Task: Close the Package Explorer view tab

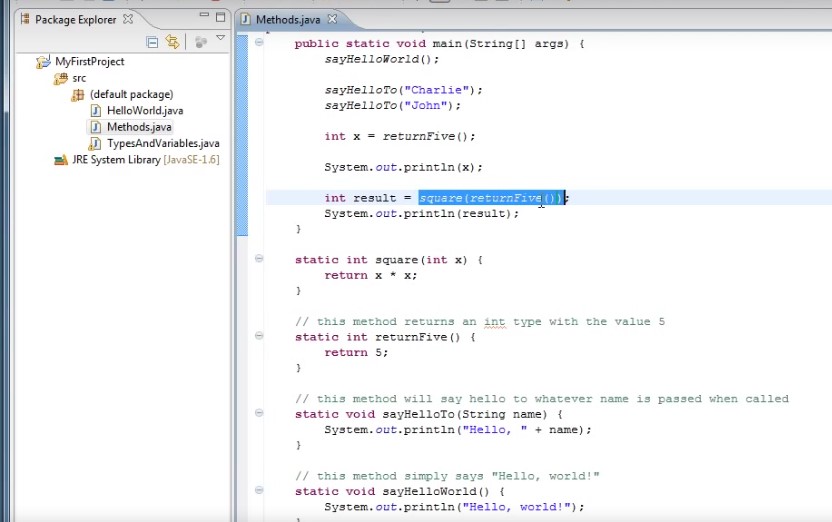Action: click(x=128, y=19)
